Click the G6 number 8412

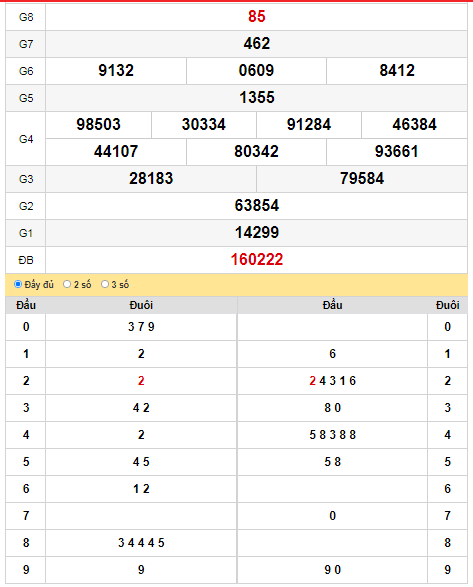pos(397,70)
